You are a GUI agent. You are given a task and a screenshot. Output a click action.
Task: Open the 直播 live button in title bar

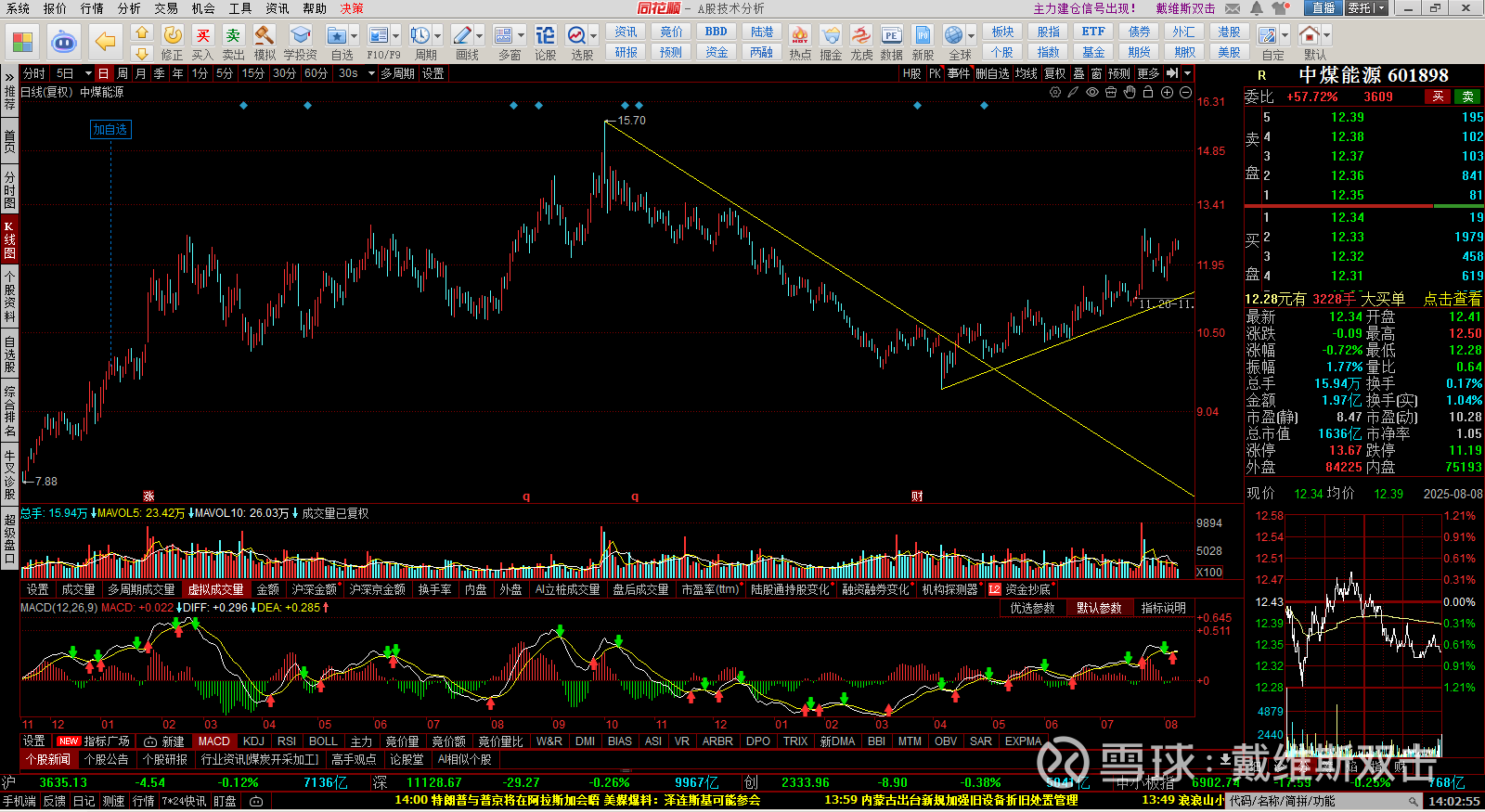1324,8
